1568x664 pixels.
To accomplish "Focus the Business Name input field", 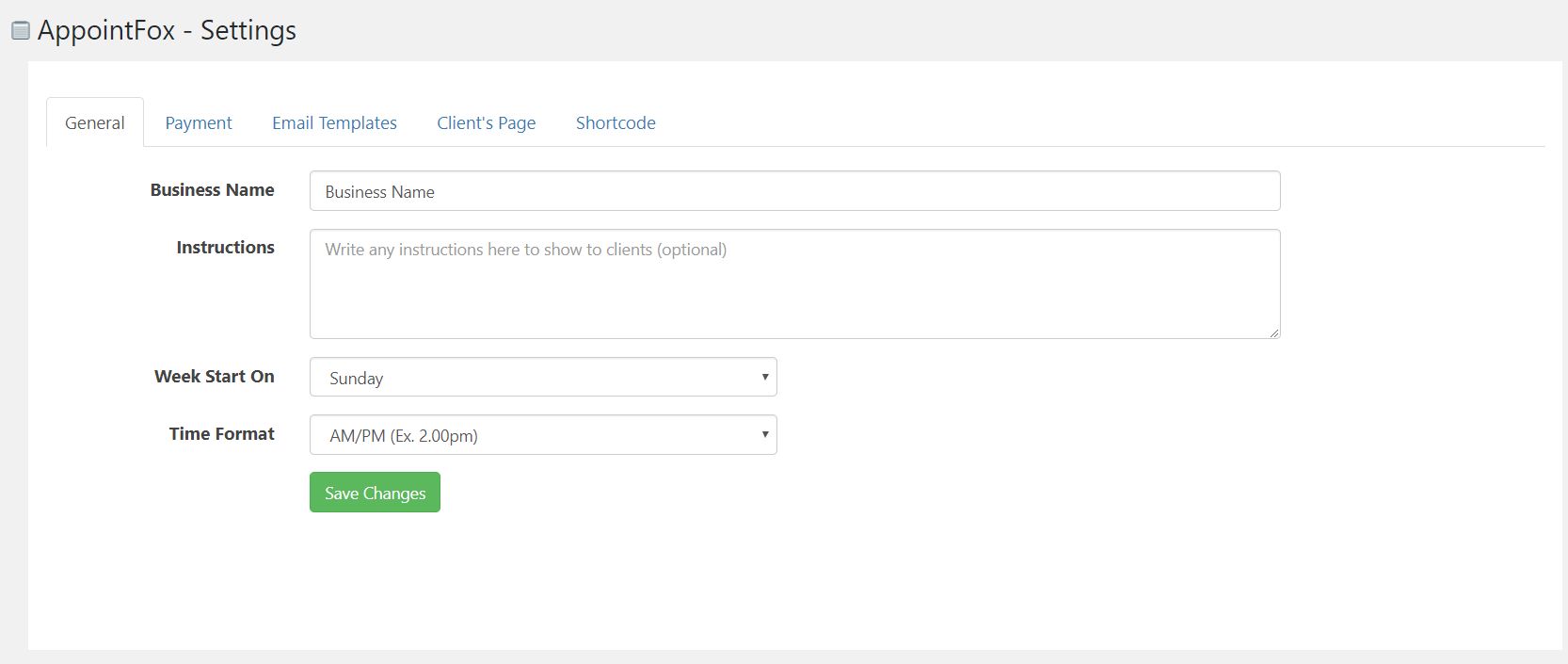I will [794, 191].
